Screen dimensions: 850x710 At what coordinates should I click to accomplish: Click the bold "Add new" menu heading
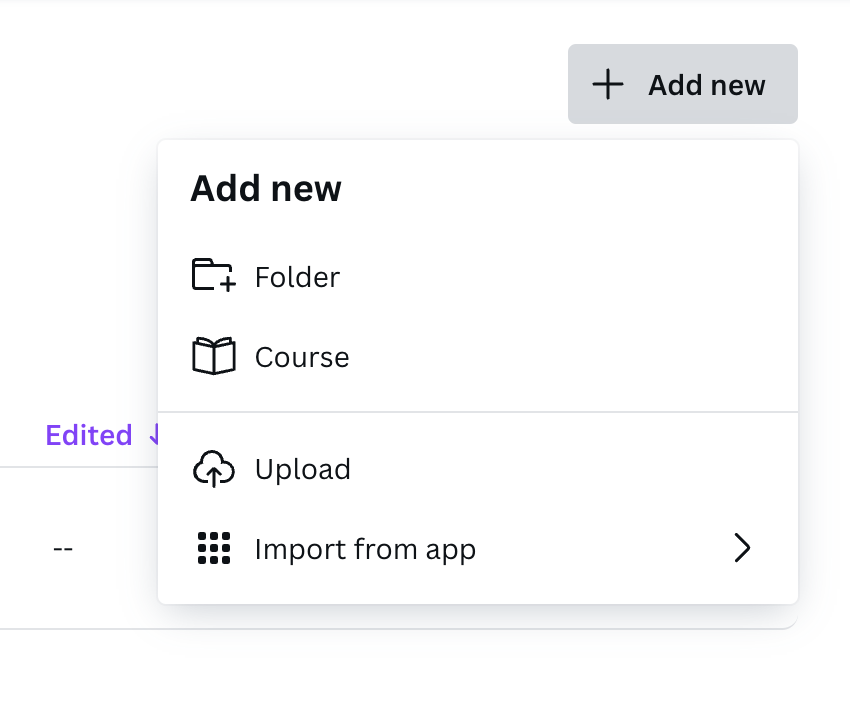pyautogui.click(x=266, y=189)
